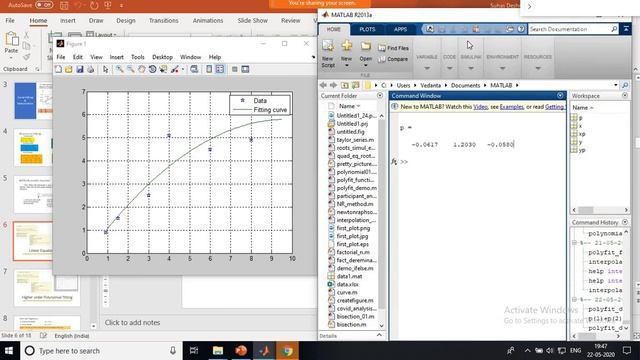The image size is (640, 360).
Task: Toggle Insert Legend in Figure toolbar
Action: [220, 69]
